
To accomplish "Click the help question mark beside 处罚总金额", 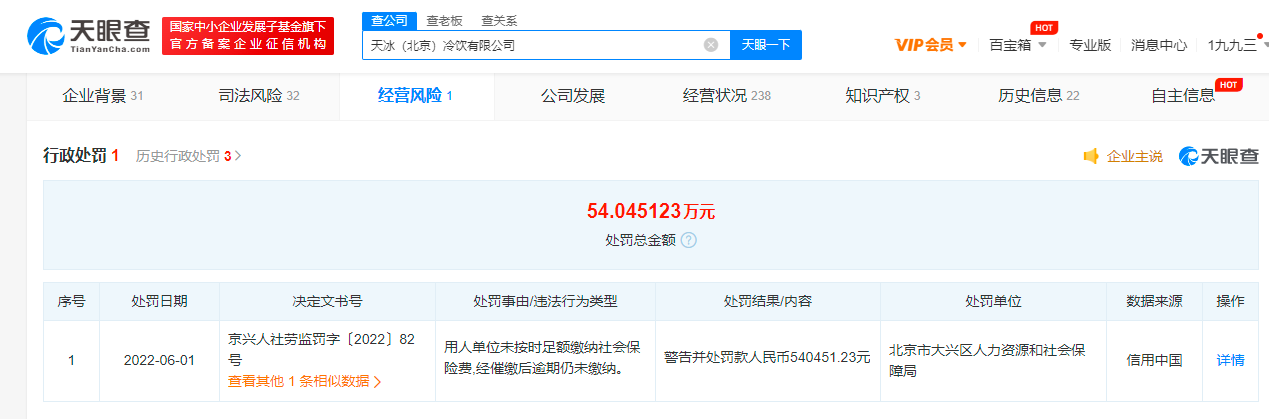I will (689, 240).
